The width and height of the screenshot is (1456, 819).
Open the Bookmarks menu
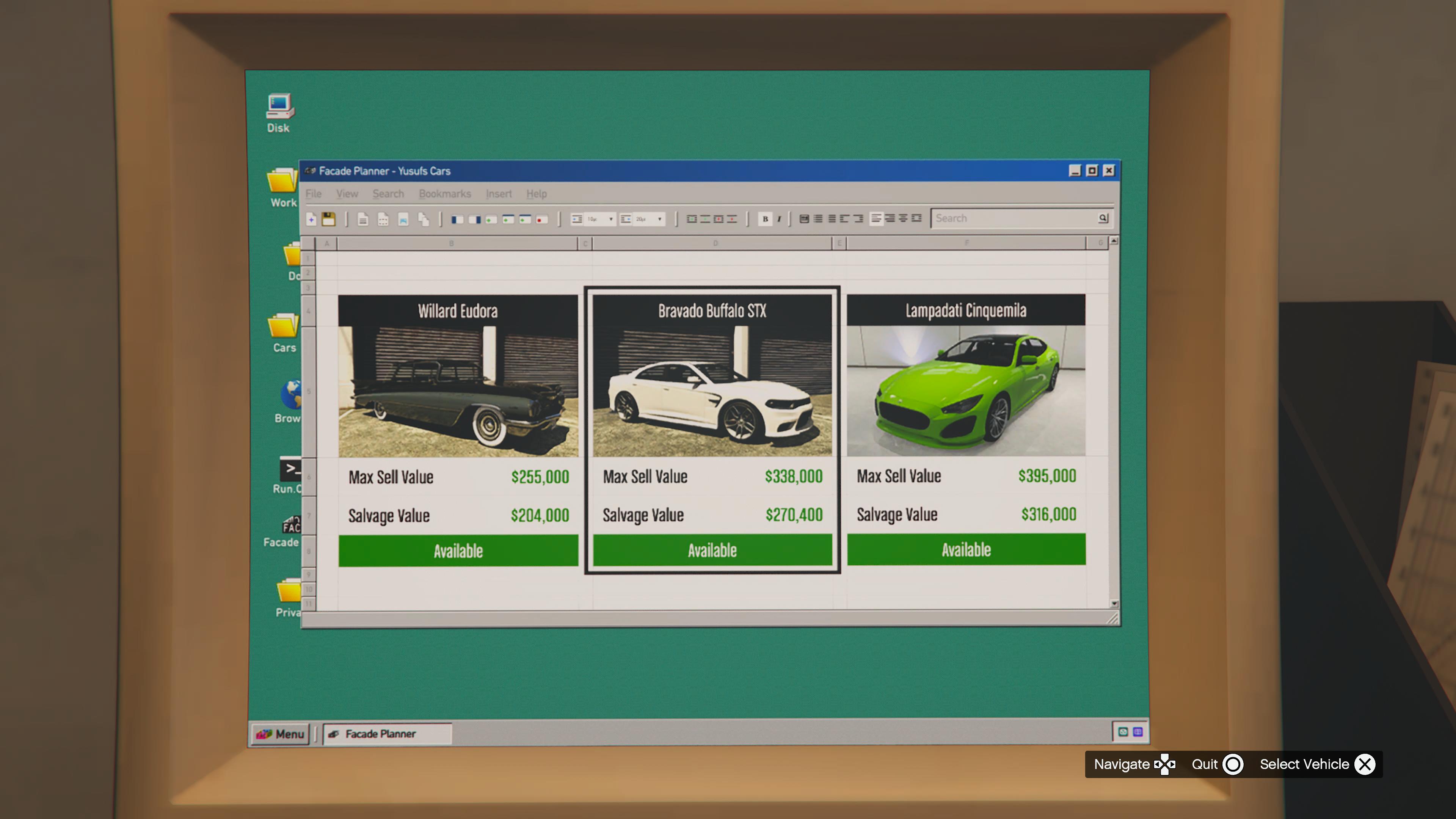pos(444,194)
